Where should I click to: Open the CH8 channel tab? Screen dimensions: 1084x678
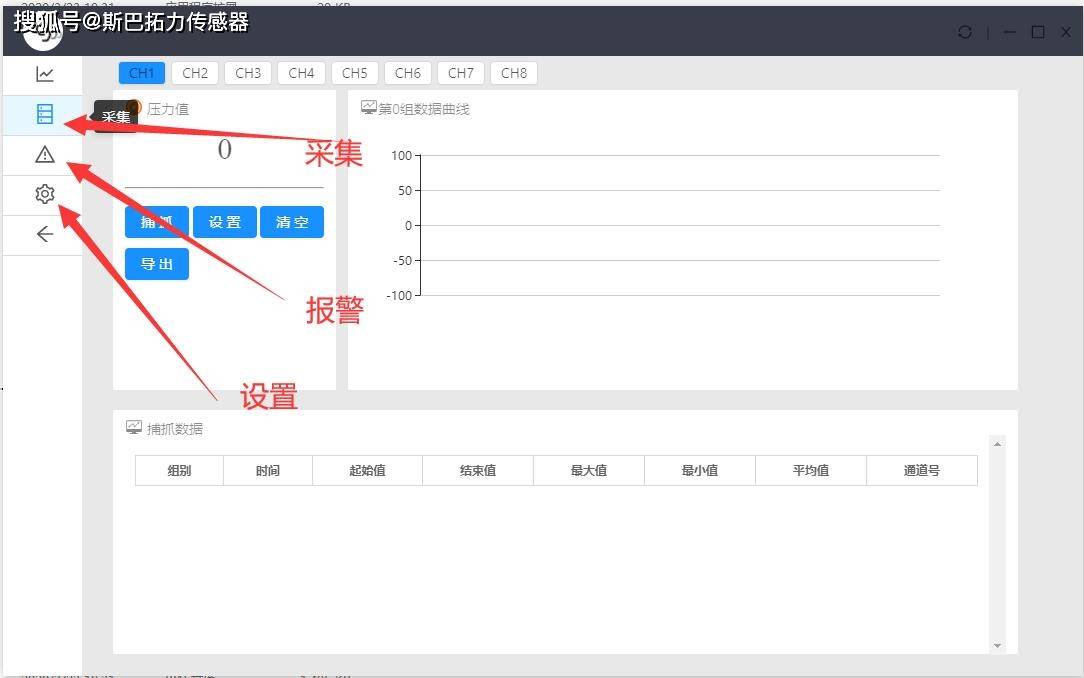[x=514, y=73]
